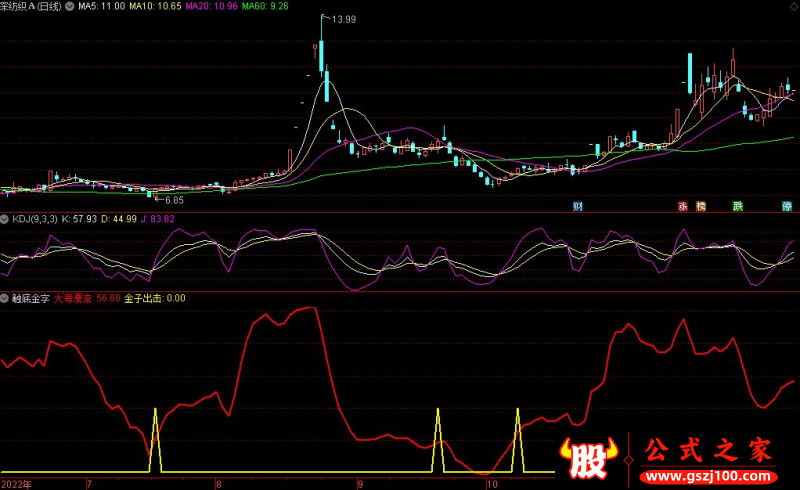Select the MA60 green average label
This screenshot has height=490, width=800.
267,6
